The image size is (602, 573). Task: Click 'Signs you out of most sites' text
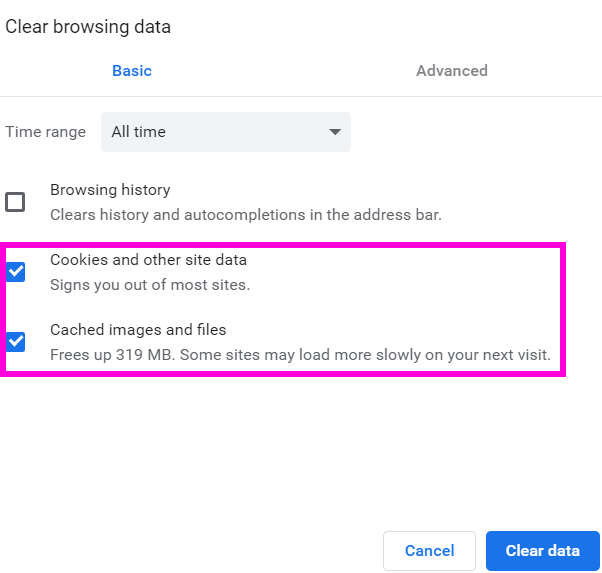[150, 285]
